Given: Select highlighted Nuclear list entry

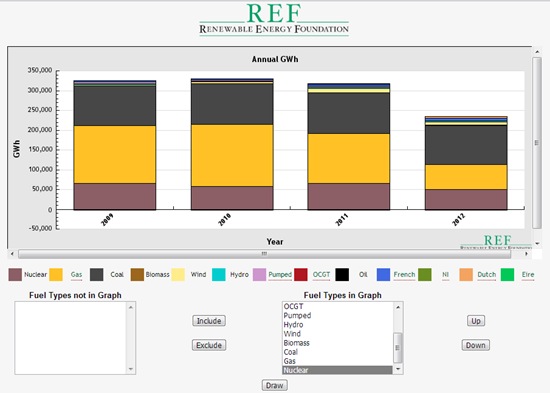Looking at the screenshot, I should click(337, 370).
